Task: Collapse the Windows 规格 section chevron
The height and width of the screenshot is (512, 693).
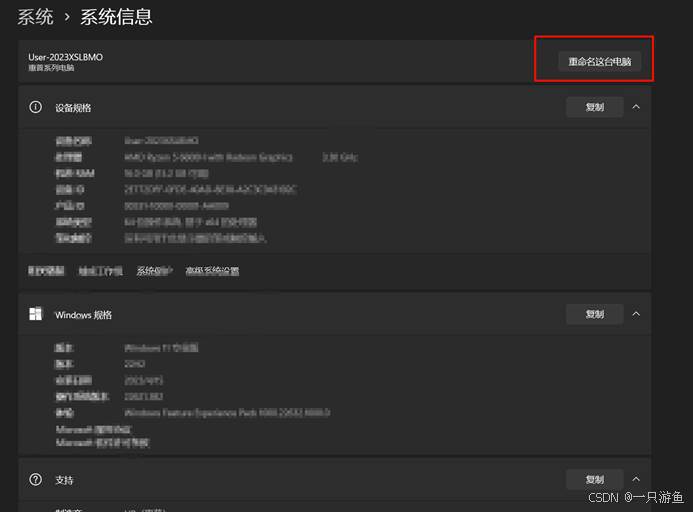Action: tap(636, 314)
